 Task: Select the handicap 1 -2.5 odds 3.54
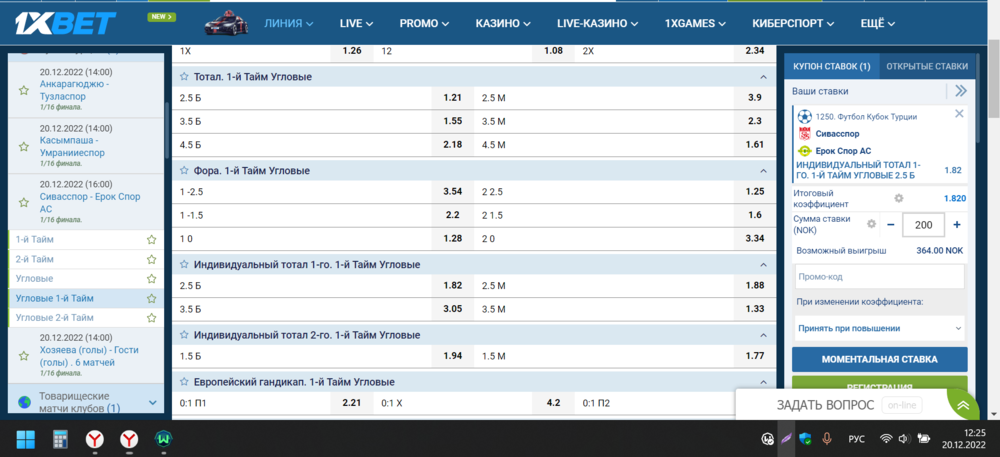click(452, 191)
